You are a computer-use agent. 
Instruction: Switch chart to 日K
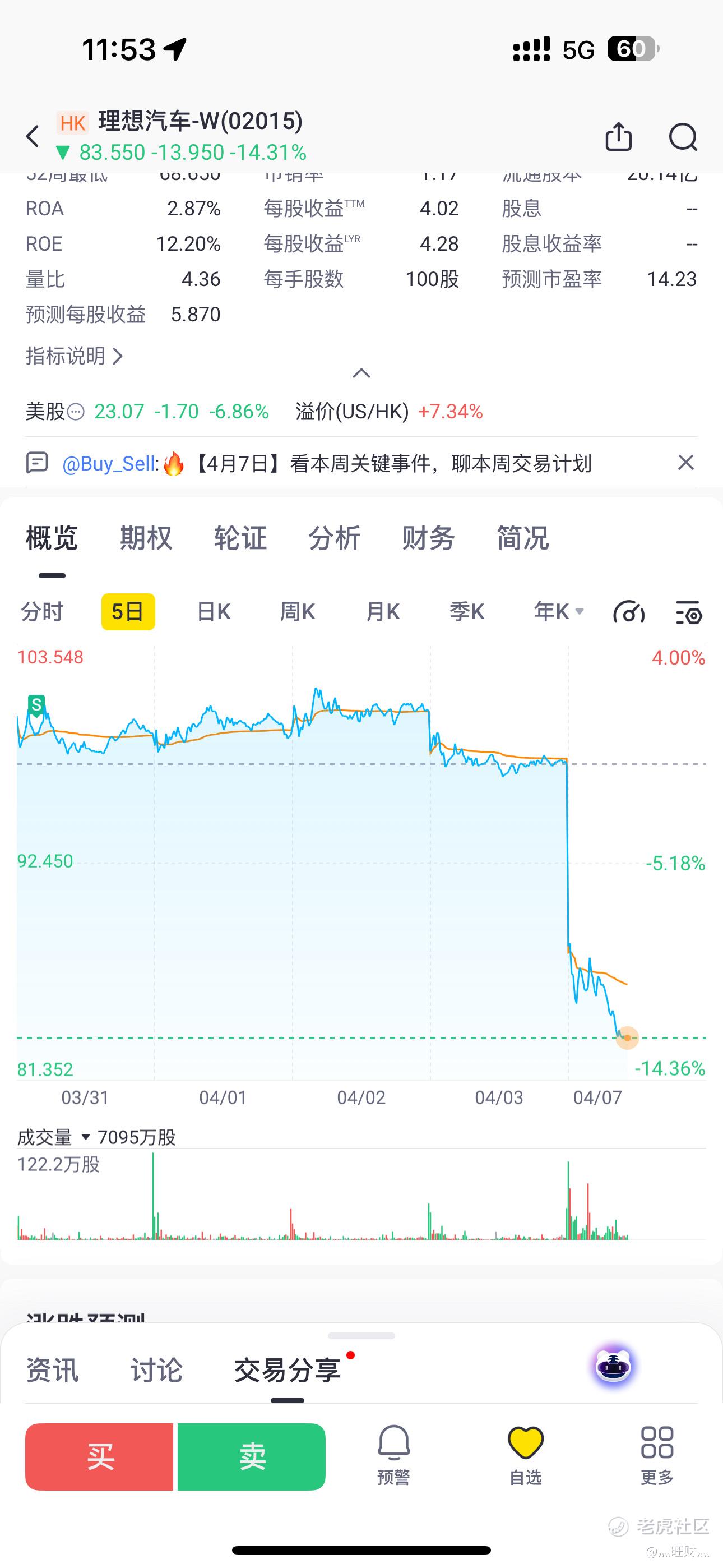(x=214, y=612)
